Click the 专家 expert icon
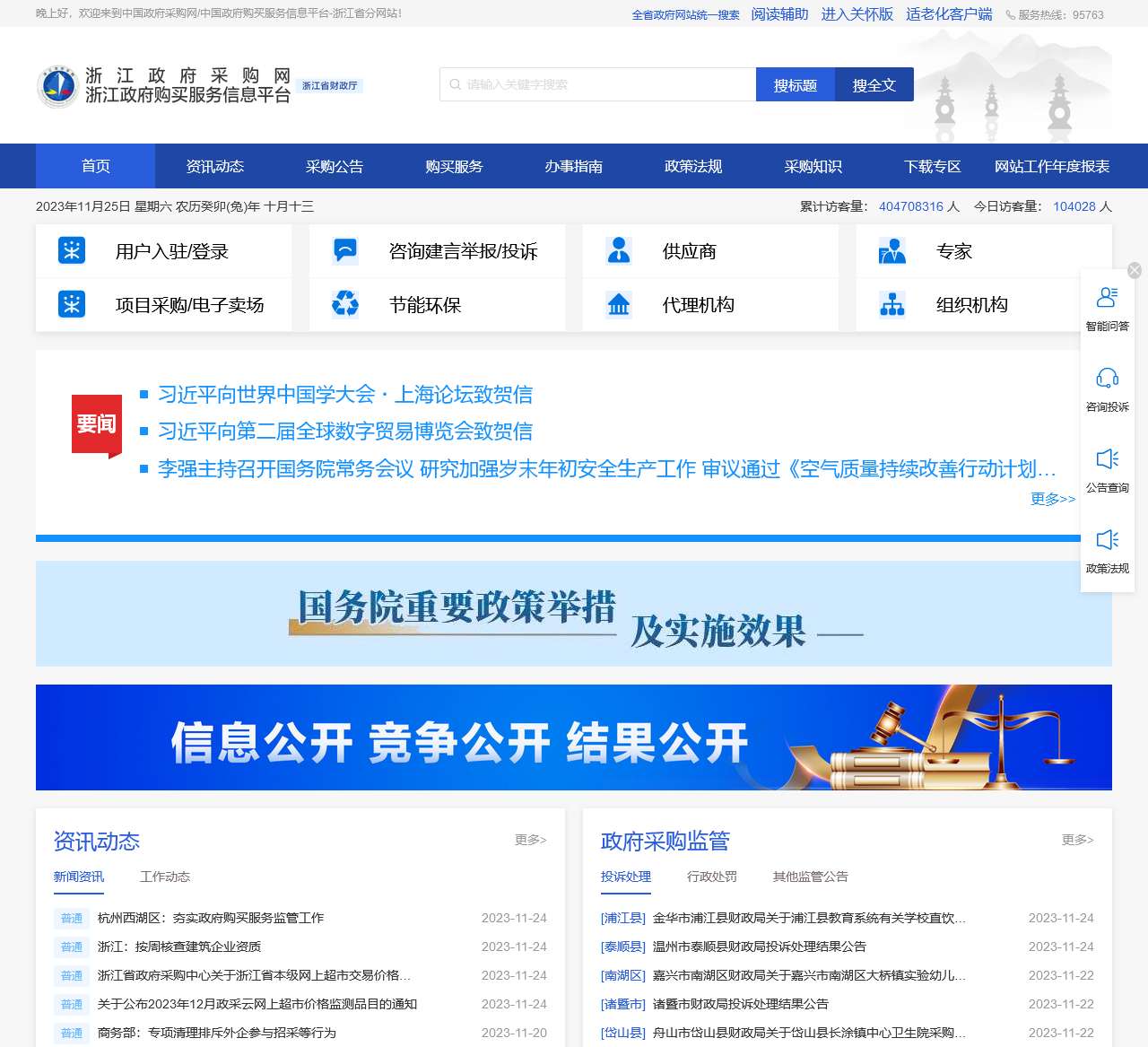Screen dimensions: 1148x1047 pyautogui.click(x=892, y=251)
